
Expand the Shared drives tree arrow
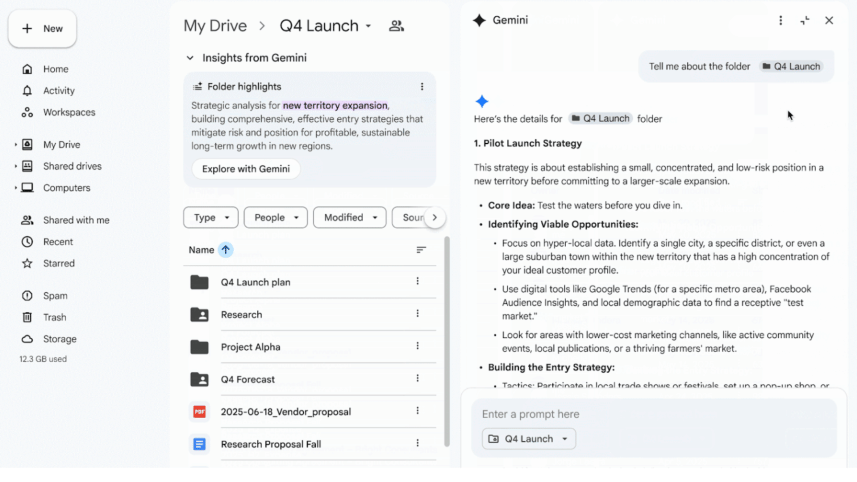tap(15, 166)
